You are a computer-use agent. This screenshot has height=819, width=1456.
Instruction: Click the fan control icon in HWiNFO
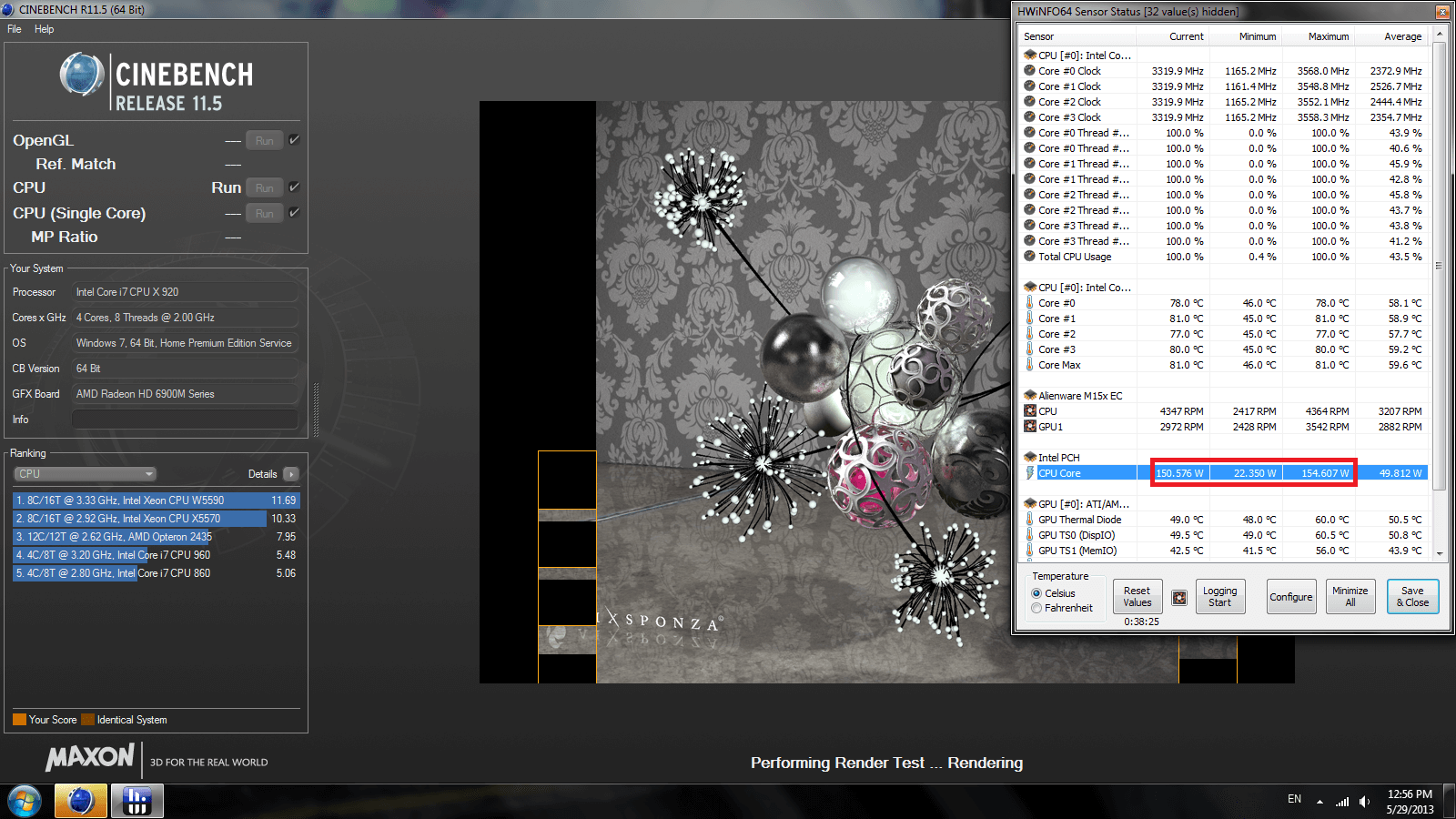click(1178, 598)
